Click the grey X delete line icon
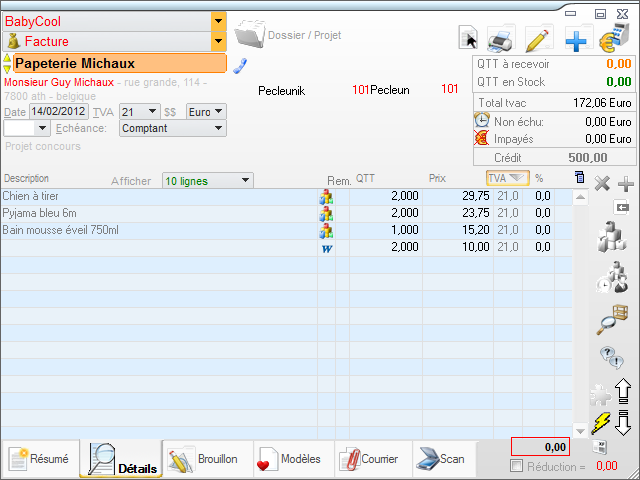The height and width of the screenshot is (480, 640). click(x=602, y=184)
